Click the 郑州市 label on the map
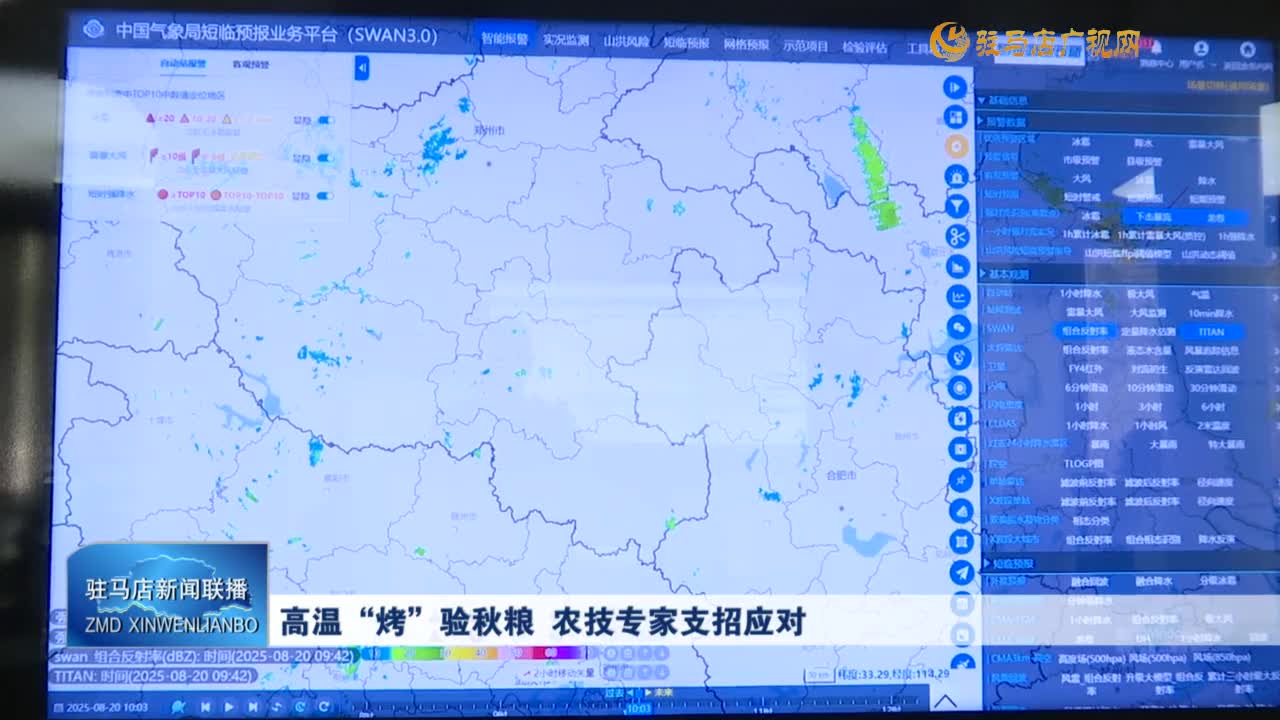Viewport: 1280px width, 720px height. point(491,130)
